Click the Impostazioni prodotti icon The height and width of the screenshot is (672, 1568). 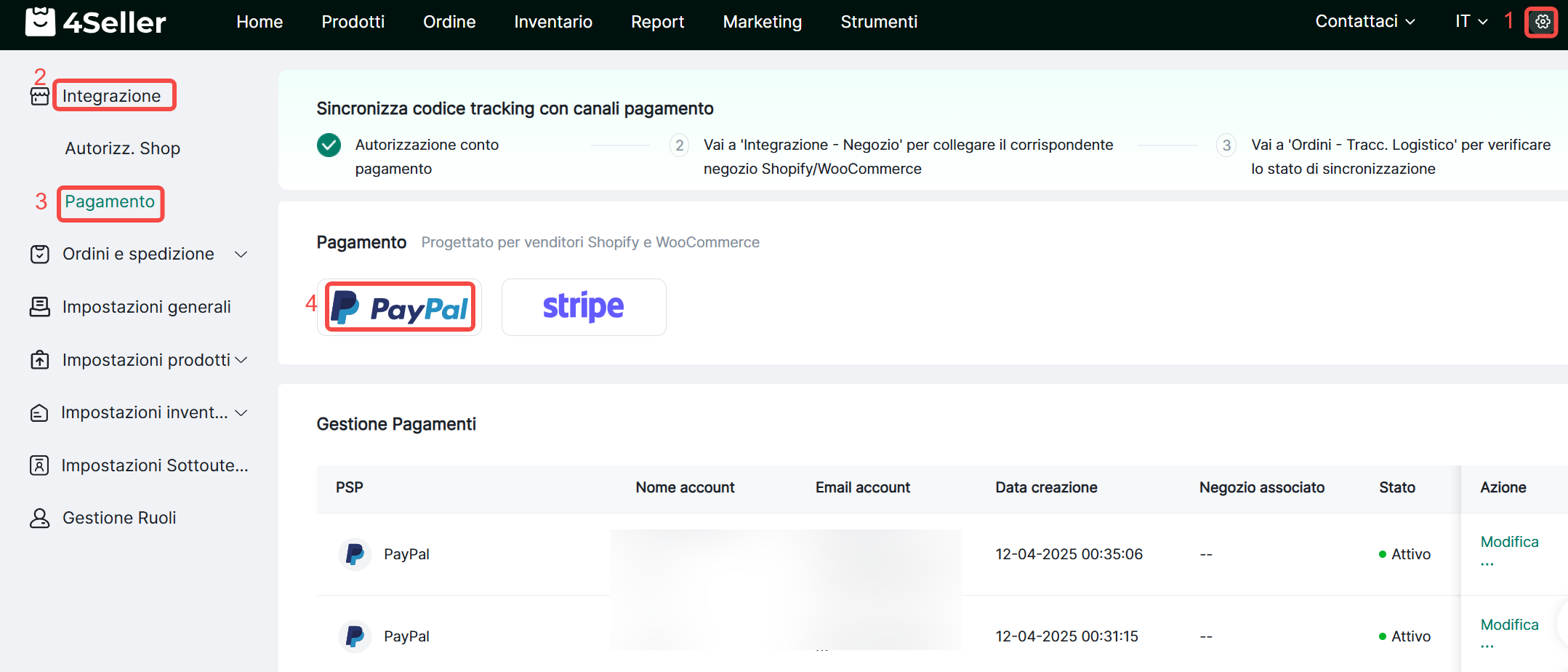tap(40, 360)
